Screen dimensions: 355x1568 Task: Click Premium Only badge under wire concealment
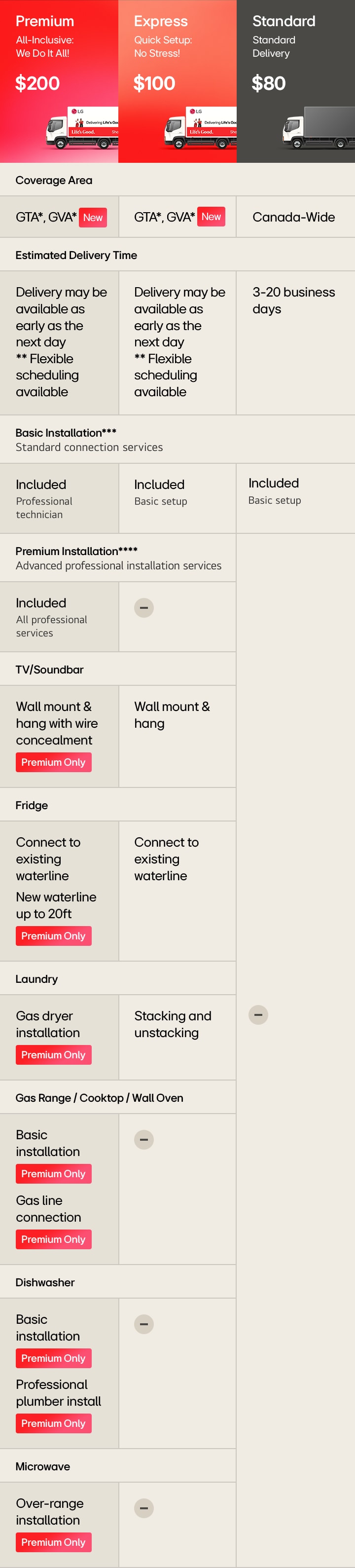[x=53, y=762]
